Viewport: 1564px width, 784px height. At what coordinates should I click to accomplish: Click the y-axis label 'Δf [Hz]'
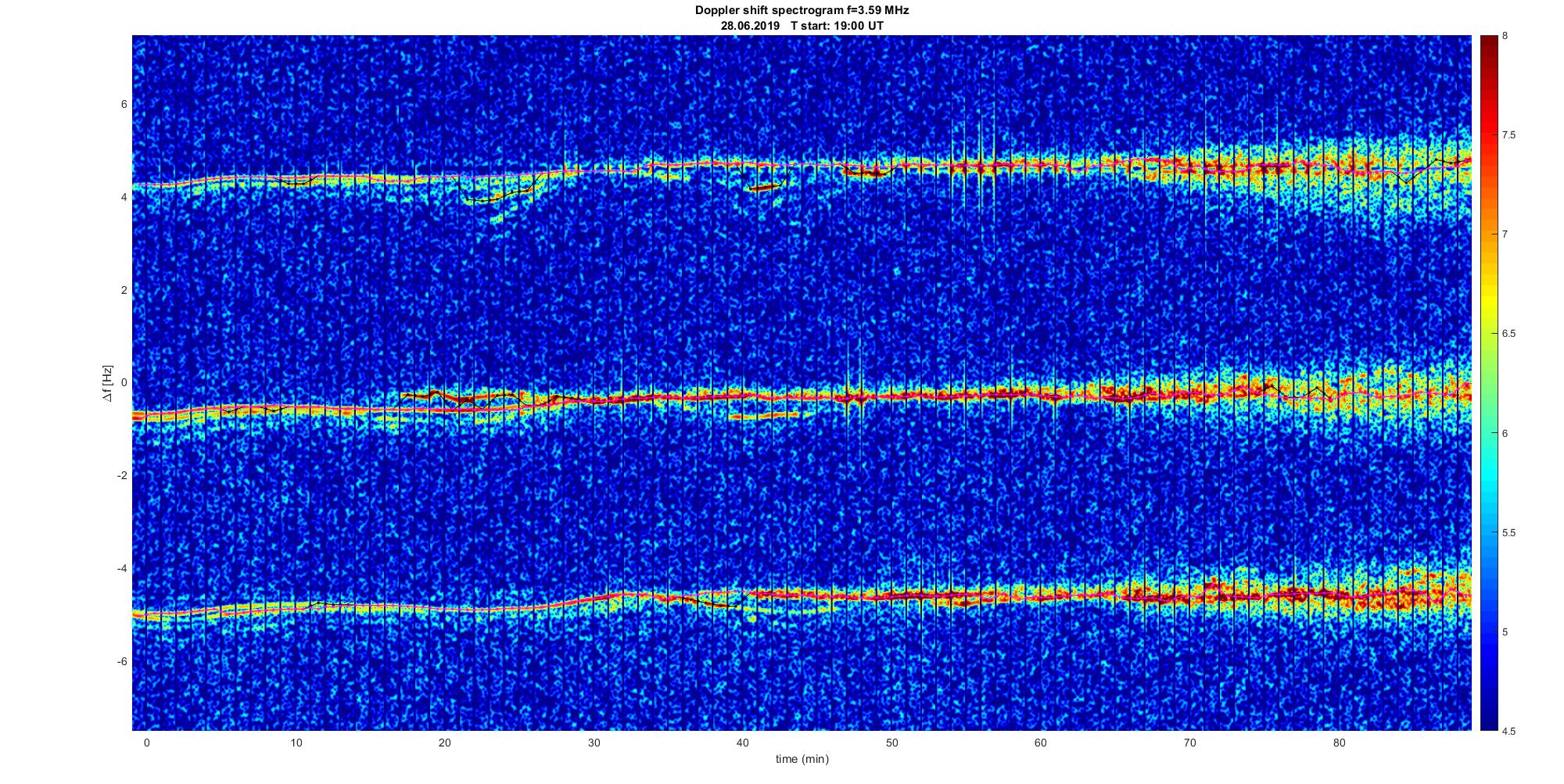coord(107,383)
